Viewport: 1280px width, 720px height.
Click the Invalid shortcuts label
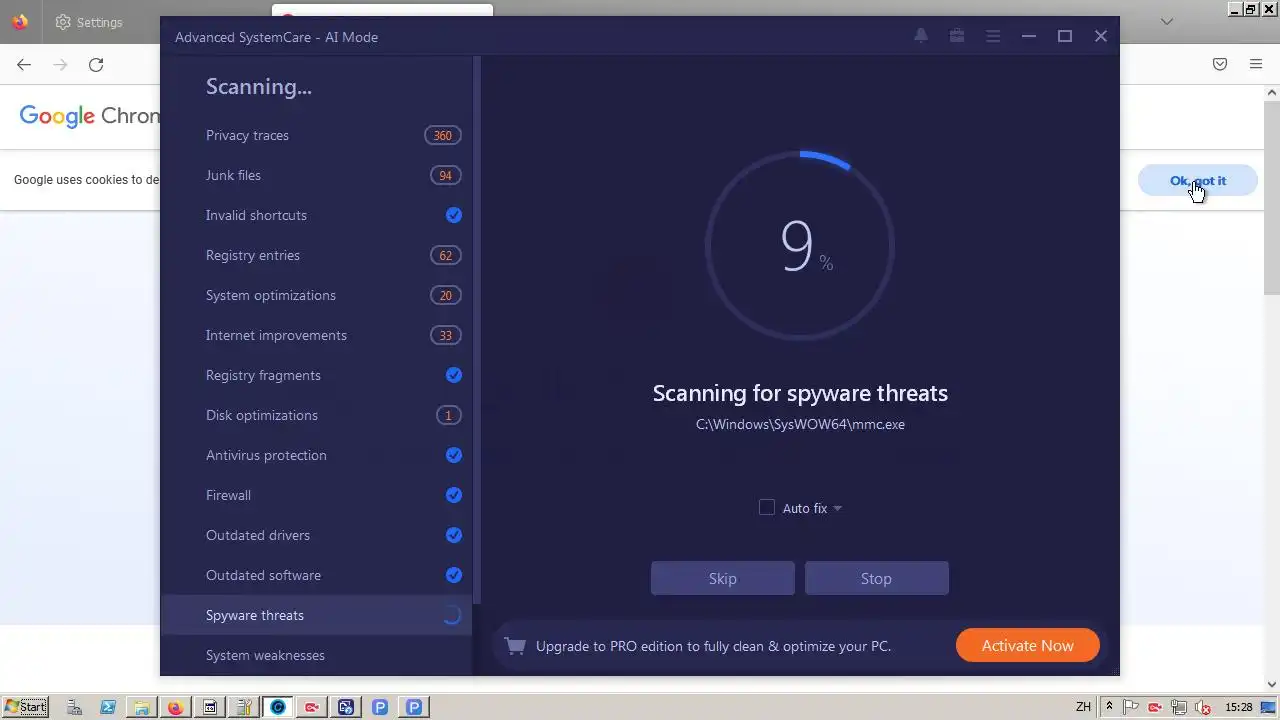pyautogui.click(x=256, y=215)
